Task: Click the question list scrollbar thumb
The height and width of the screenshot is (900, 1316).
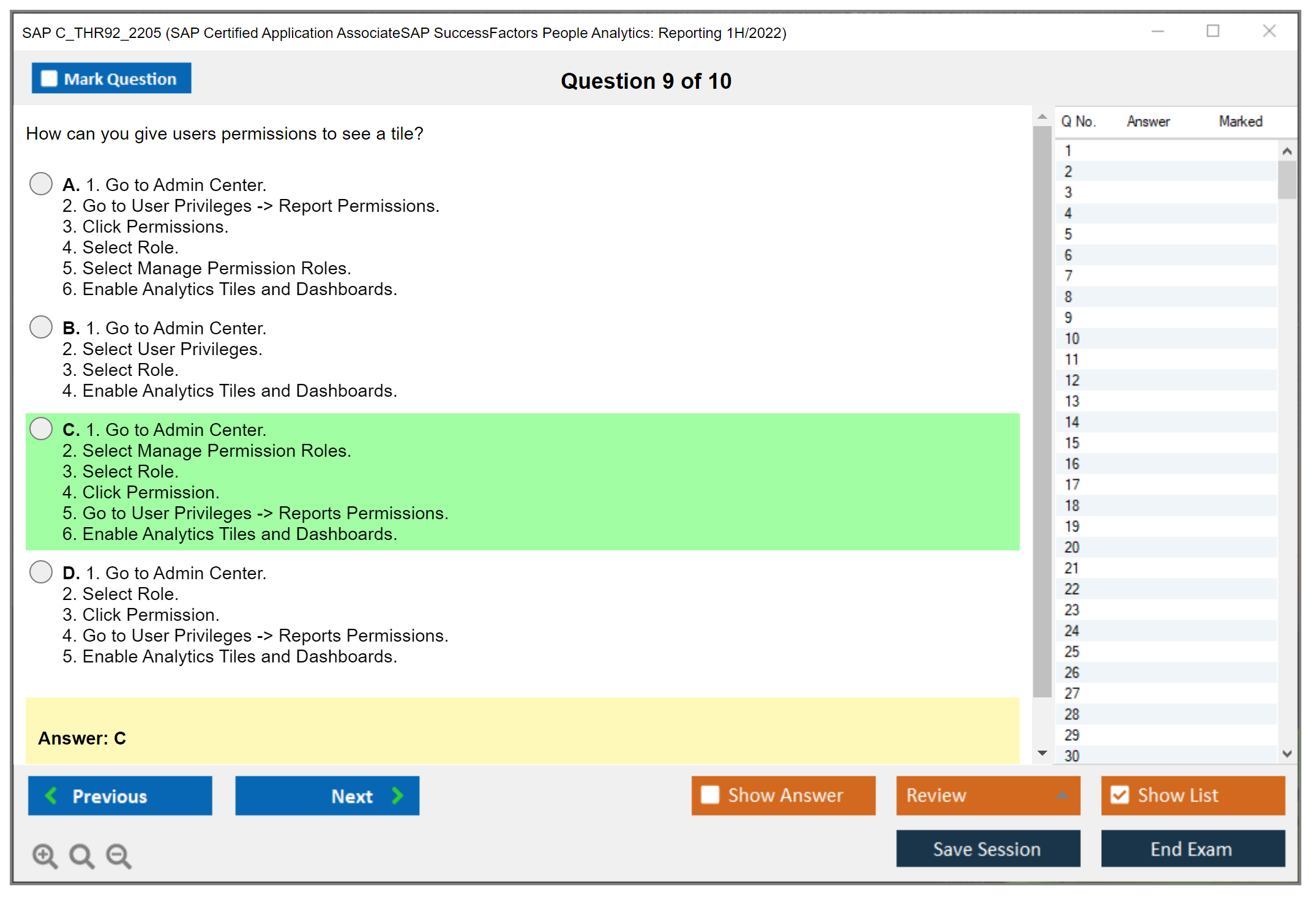Action: click(x=1287, y=179)
